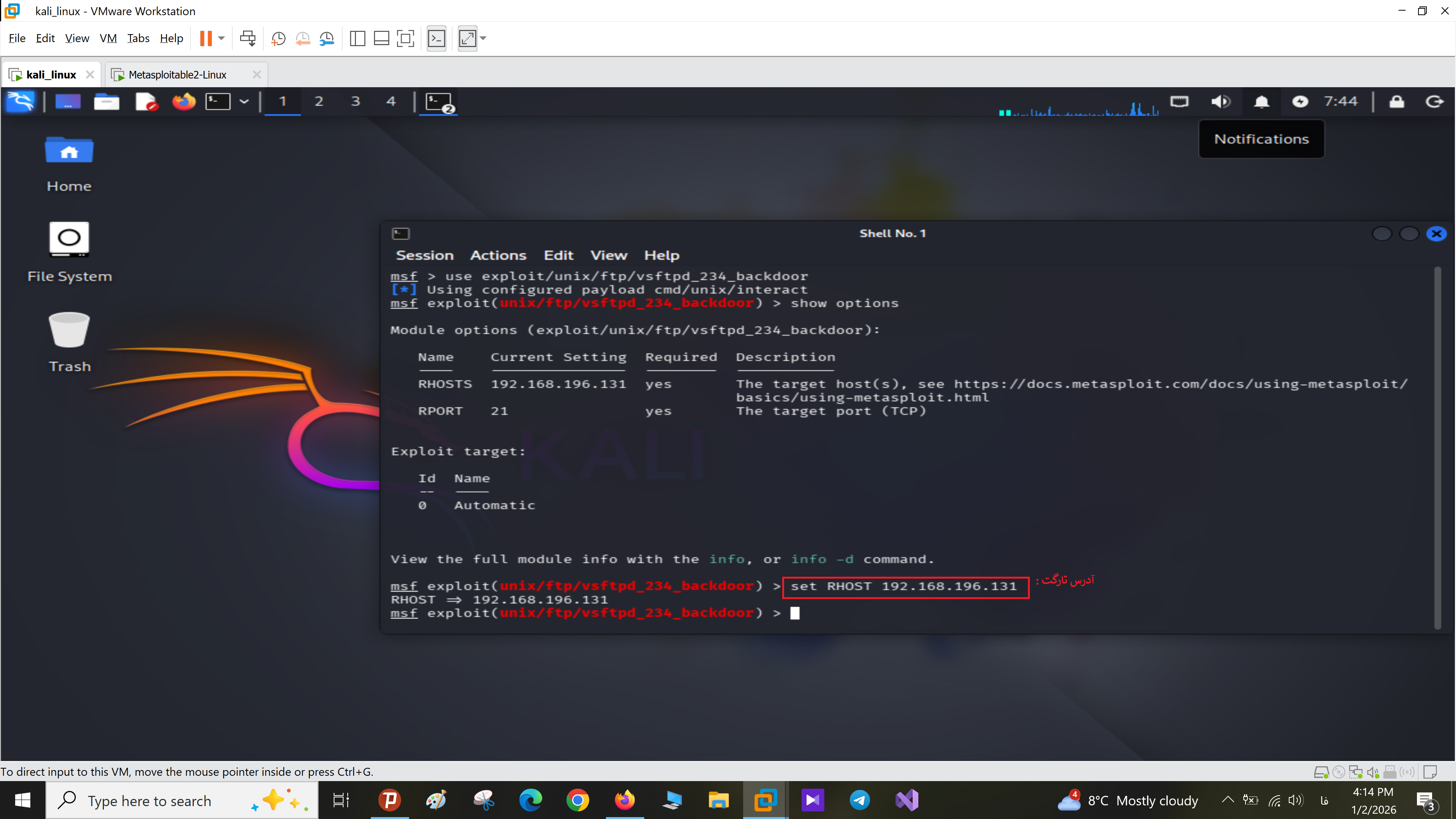Expand the stretch guest dropdown arrow
Viewport: 1456px width, 819px height.
pos(484,38)
